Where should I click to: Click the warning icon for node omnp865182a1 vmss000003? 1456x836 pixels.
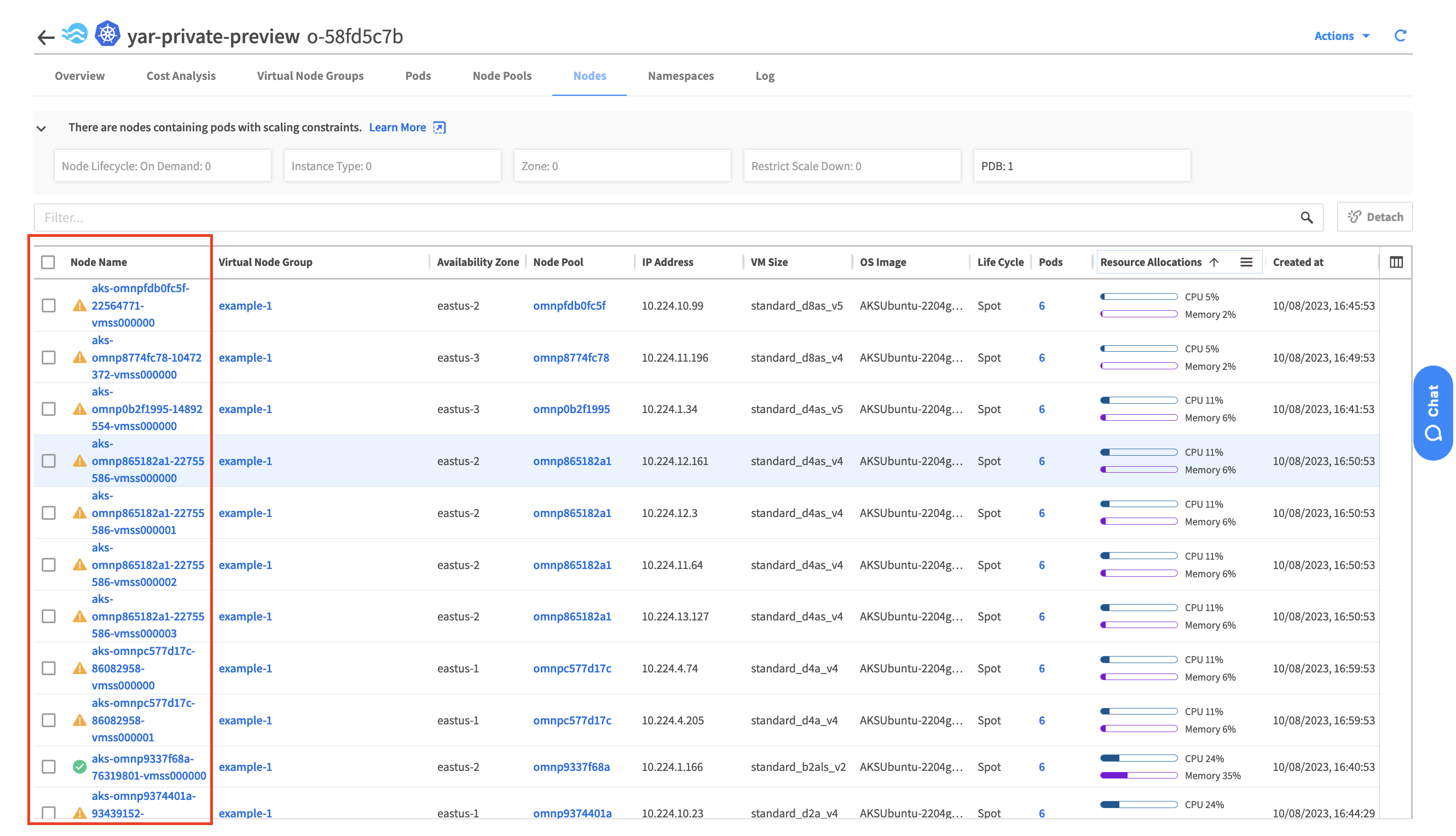[80, 617]
